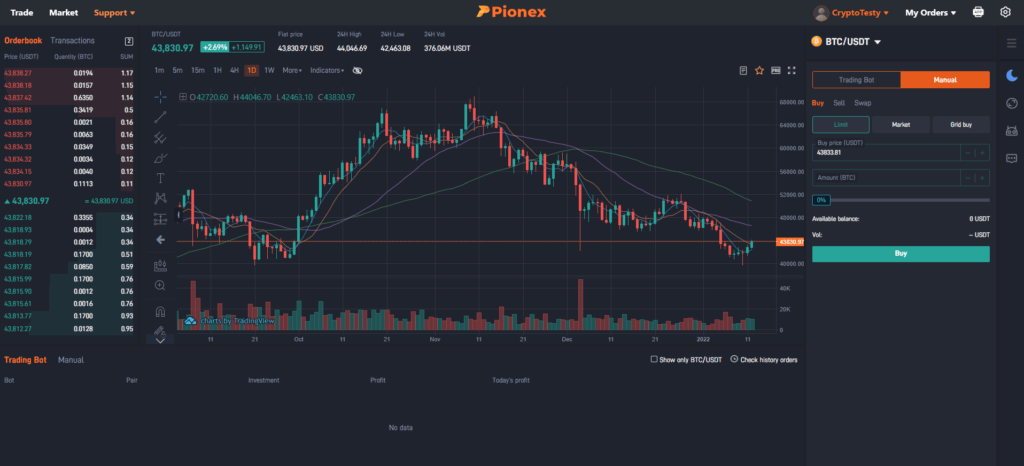Open the robot bot icon in sidebar
This screenshot has width=1024, height=466.
coord(1012,131)
